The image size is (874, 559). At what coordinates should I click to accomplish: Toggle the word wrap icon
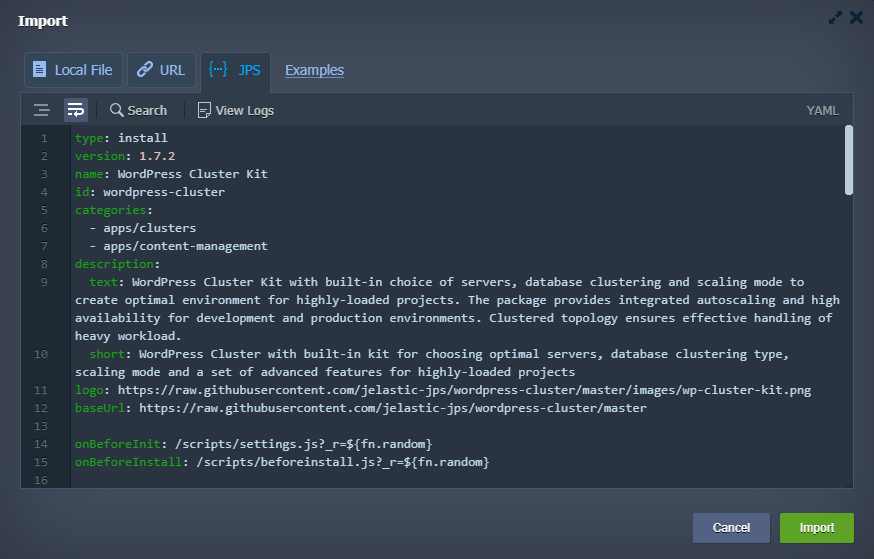click(x=76, y=110)
